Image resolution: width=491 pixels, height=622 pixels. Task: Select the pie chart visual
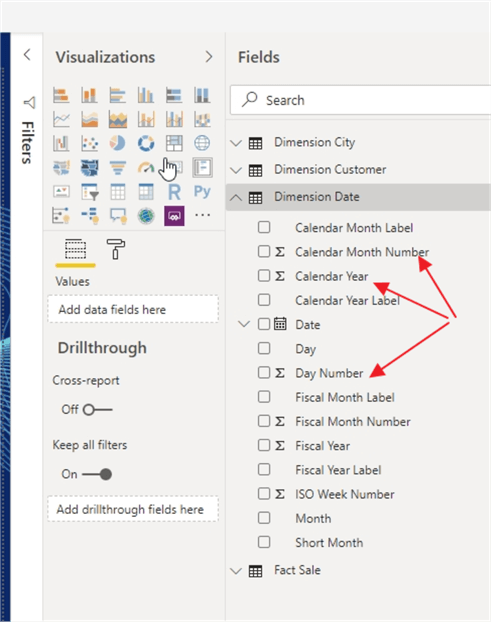pyautogui.click(x=118, y=144)
